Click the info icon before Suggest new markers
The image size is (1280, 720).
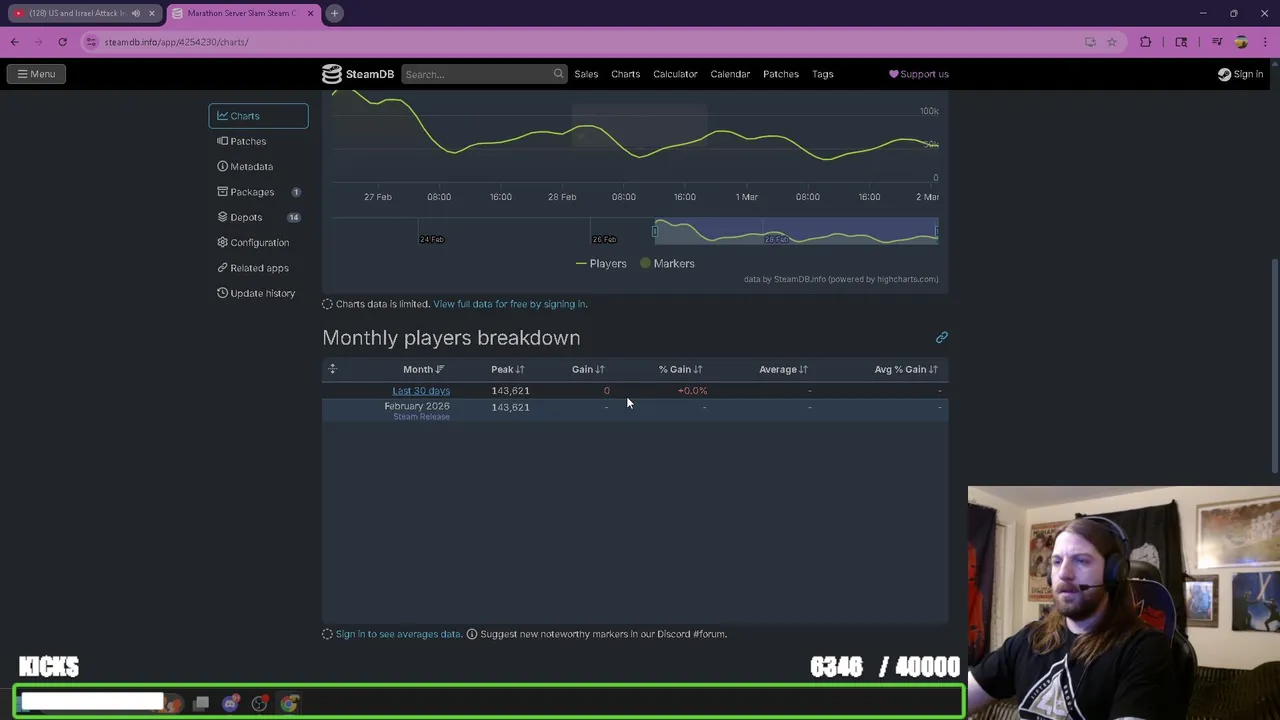(472, 634)
